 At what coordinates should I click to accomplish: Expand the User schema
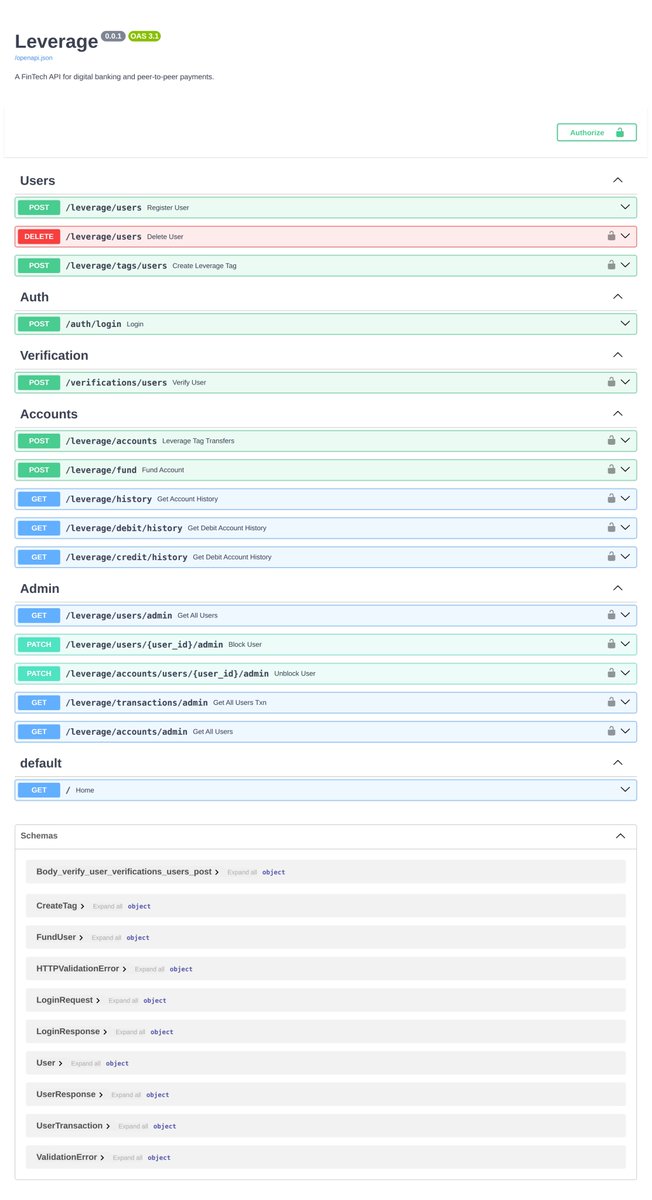pos(50,1063)
